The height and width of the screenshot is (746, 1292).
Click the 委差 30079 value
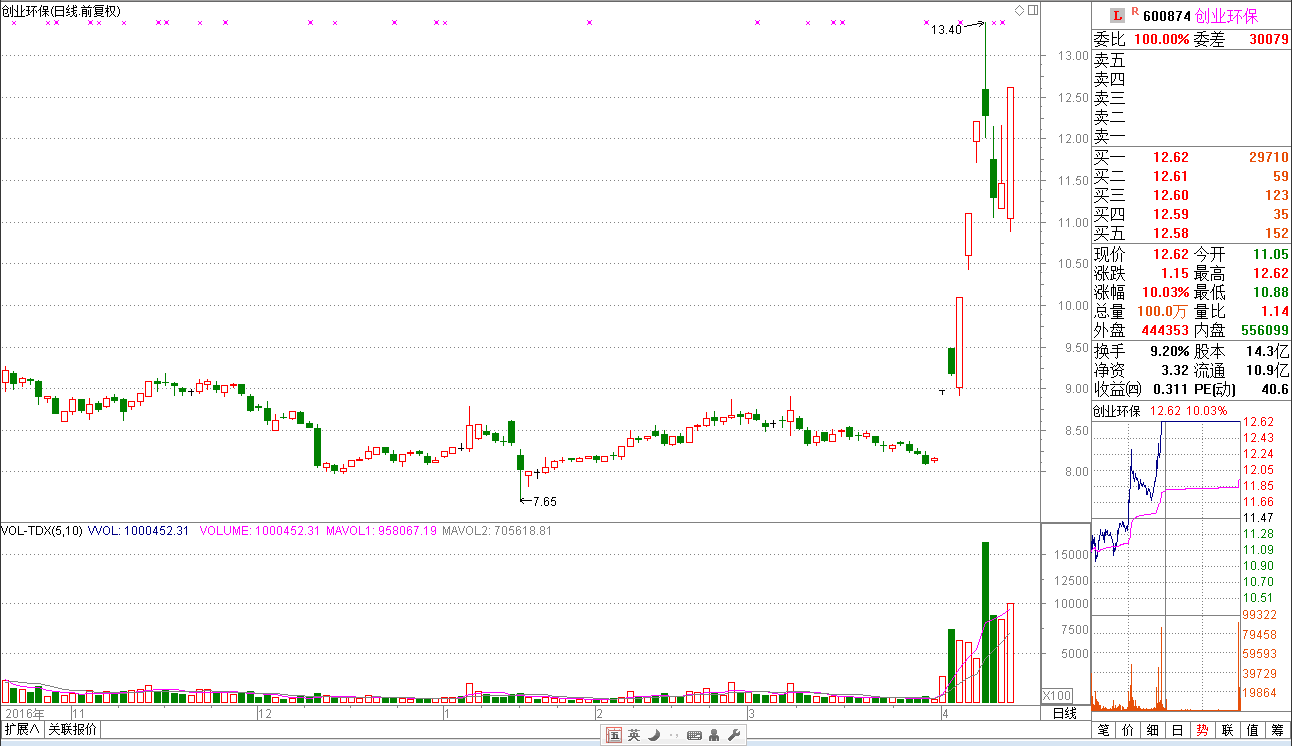[x=1269, y=39]
